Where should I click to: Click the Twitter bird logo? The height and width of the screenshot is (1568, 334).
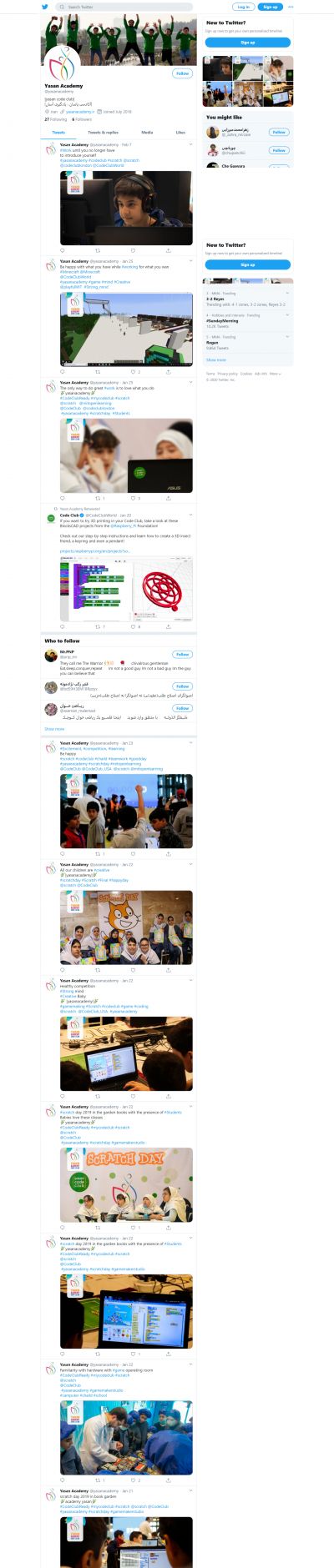[x=45, y=7]
